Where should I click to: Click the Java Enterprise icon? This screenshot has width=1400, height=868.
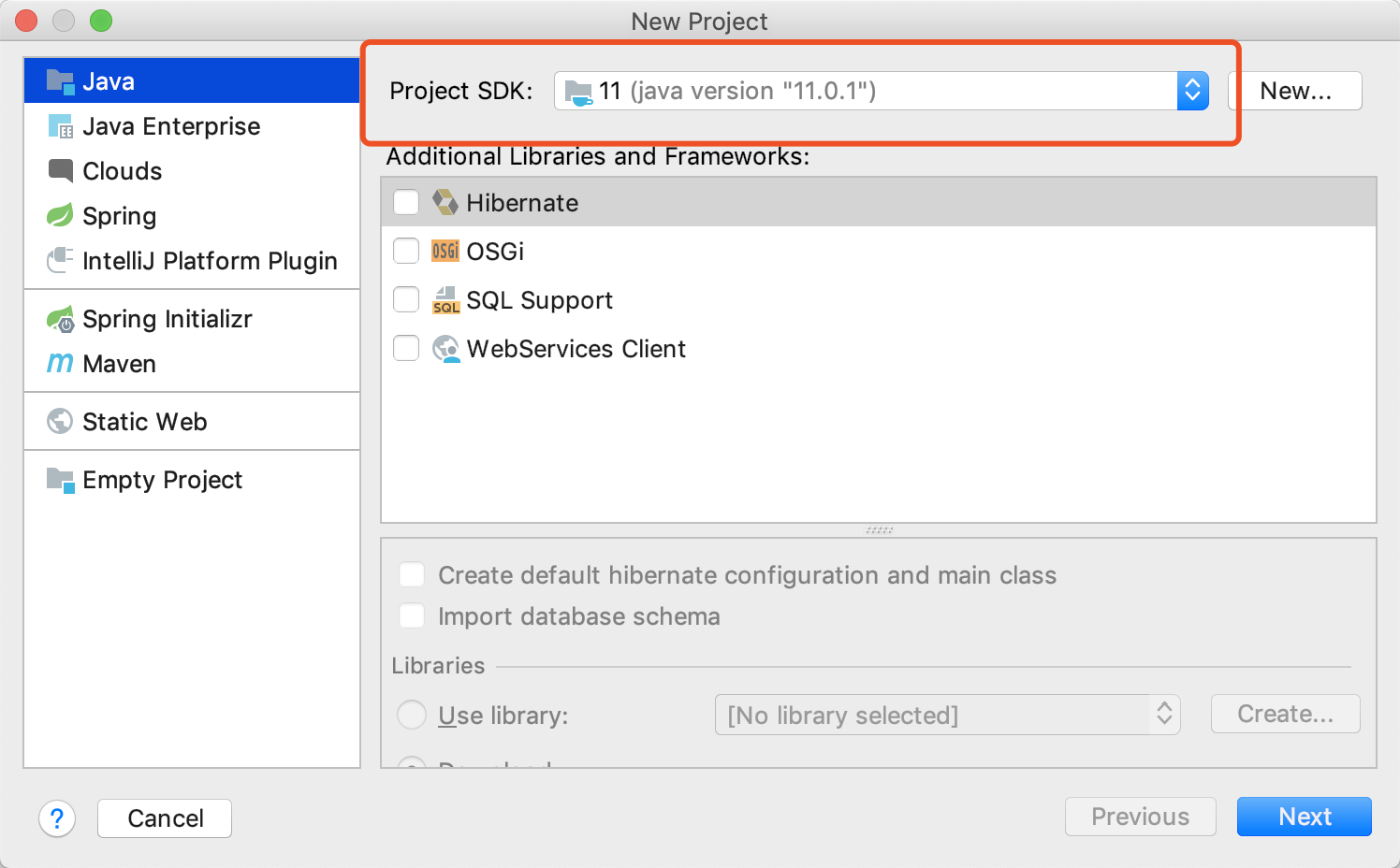click(x=60, y=126)
